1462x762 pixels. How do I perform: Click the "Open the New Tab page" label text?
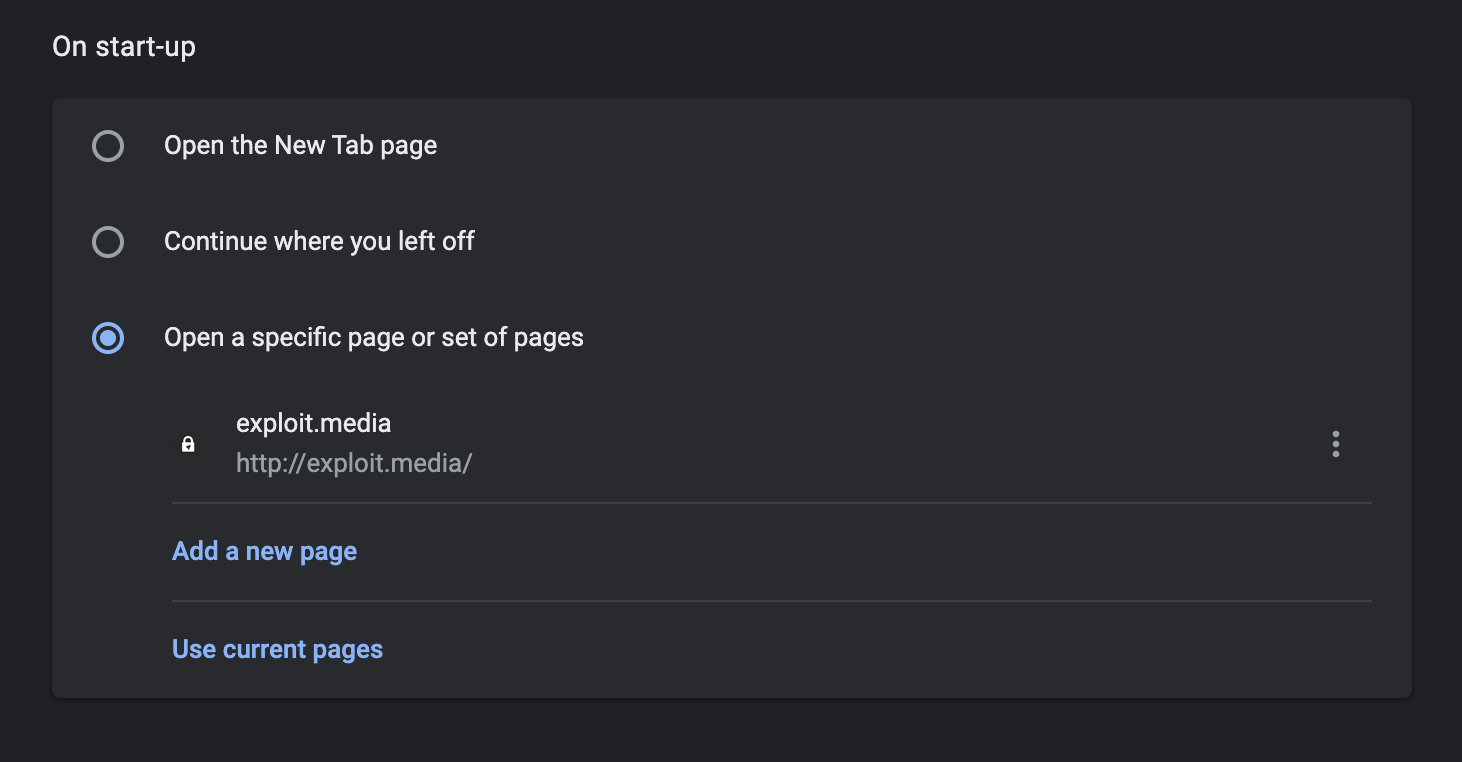click(300, 146)
